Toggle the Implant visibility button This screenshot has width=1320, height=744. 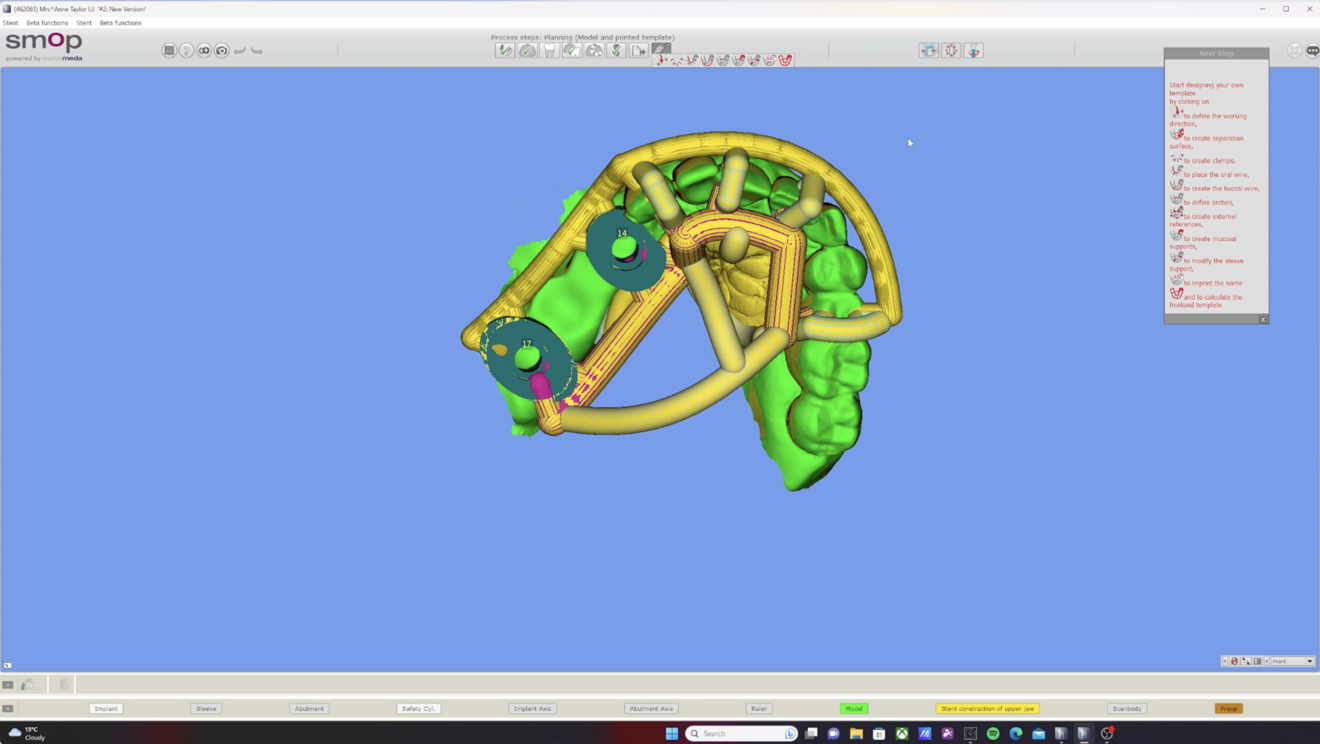pyautogui.click(x=105, y=708)
